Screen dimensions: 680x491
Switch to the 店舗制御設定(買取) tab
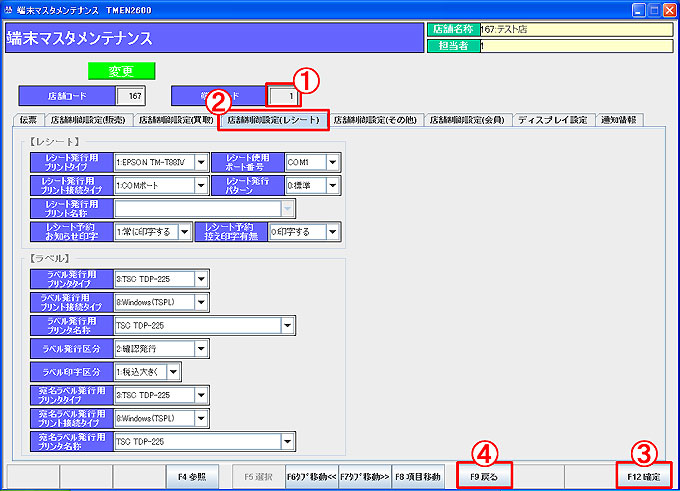coord(176,120)
